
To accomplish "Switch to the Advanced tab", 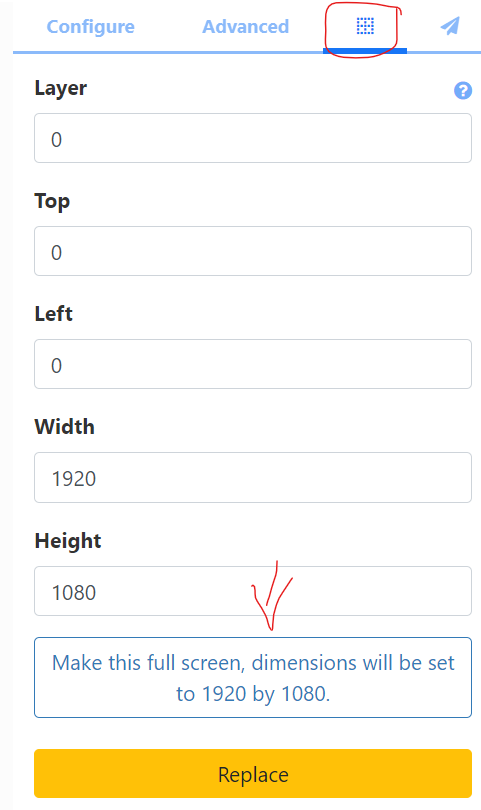I will pyautogui.click(x=245, y=26).
